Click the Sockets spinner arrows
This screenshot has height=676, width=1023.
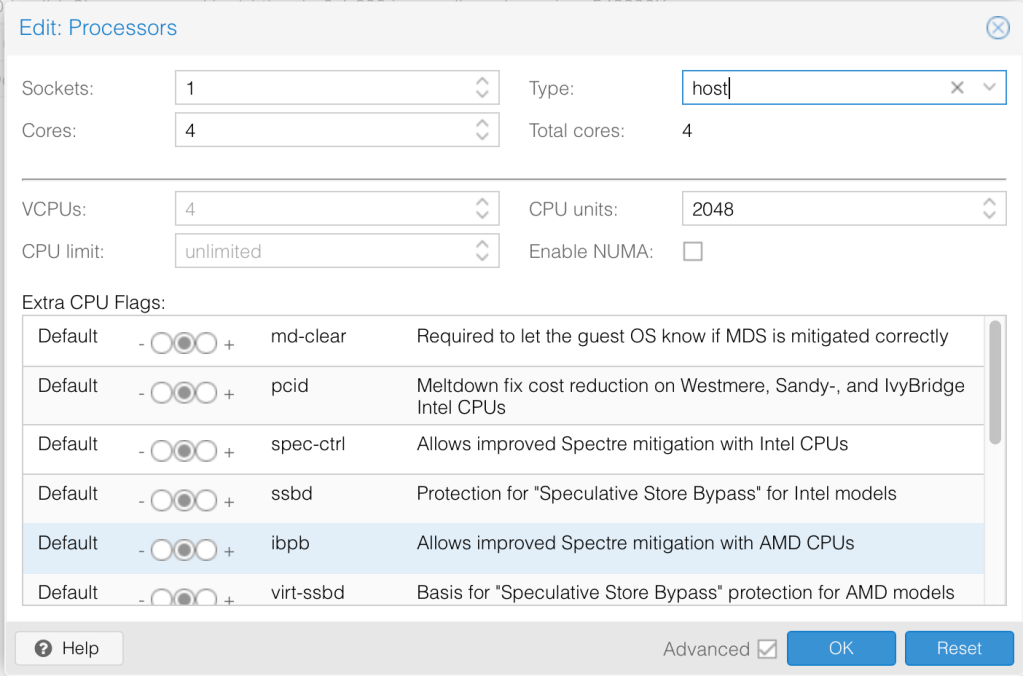click(x=482, y=88)
